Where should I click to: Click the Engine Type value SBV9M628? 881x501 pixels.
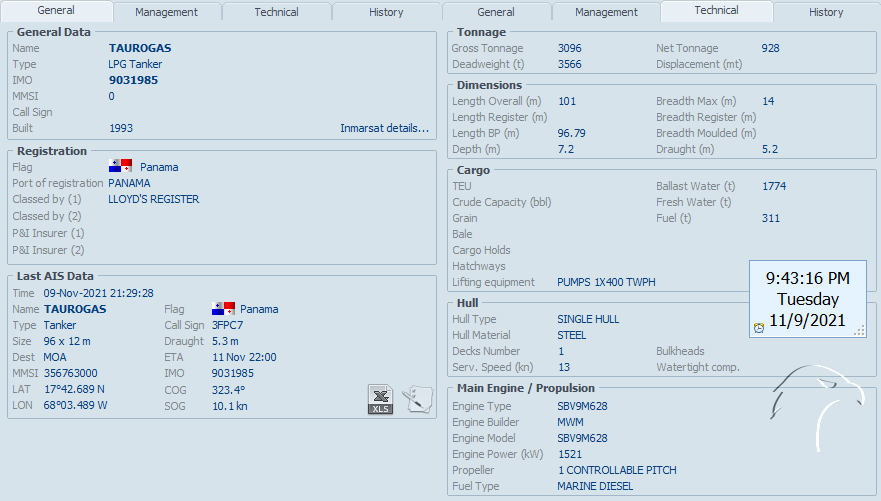pos(582,406)
